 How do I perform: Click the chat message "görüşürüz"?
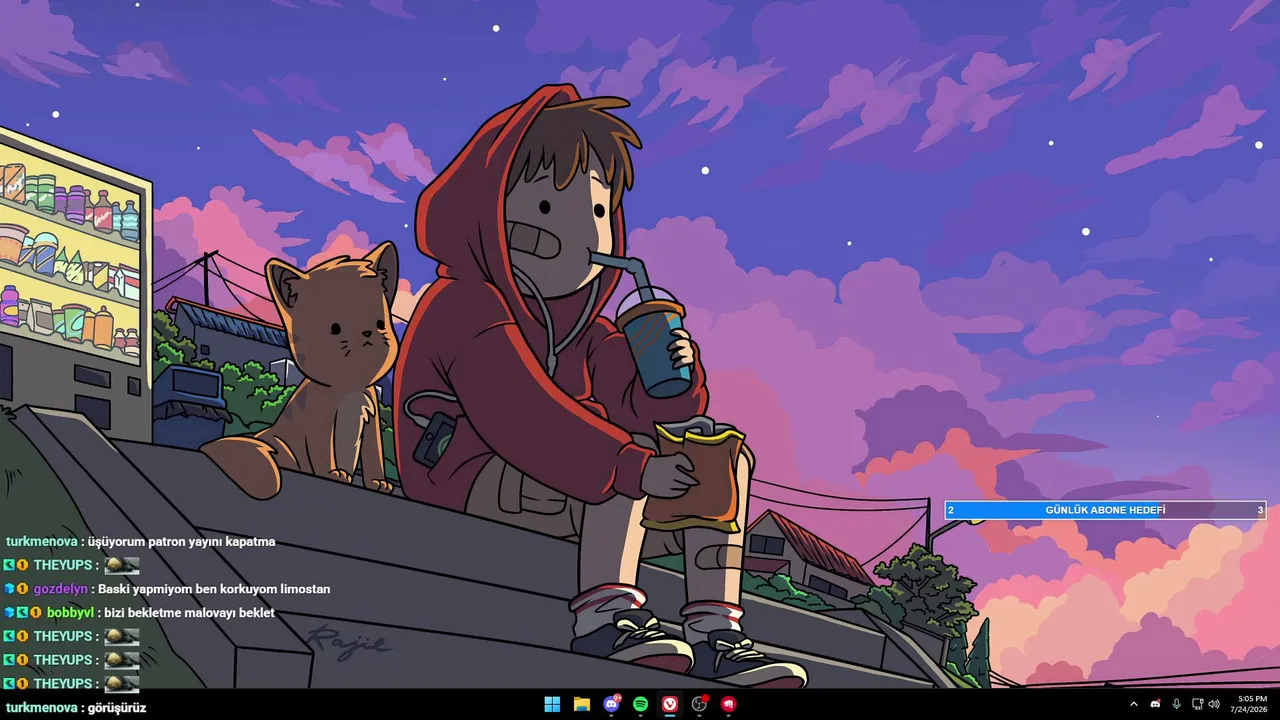(x=117, y=708)
